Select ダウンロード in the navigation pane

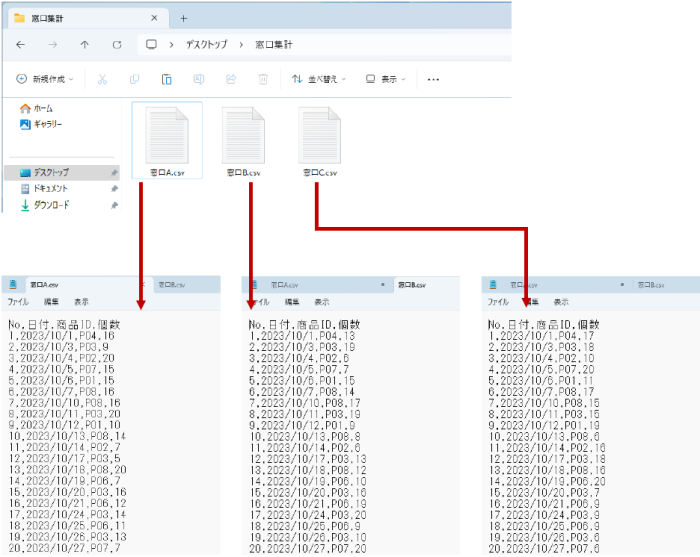pyautogui.click(x=51, y=205)
